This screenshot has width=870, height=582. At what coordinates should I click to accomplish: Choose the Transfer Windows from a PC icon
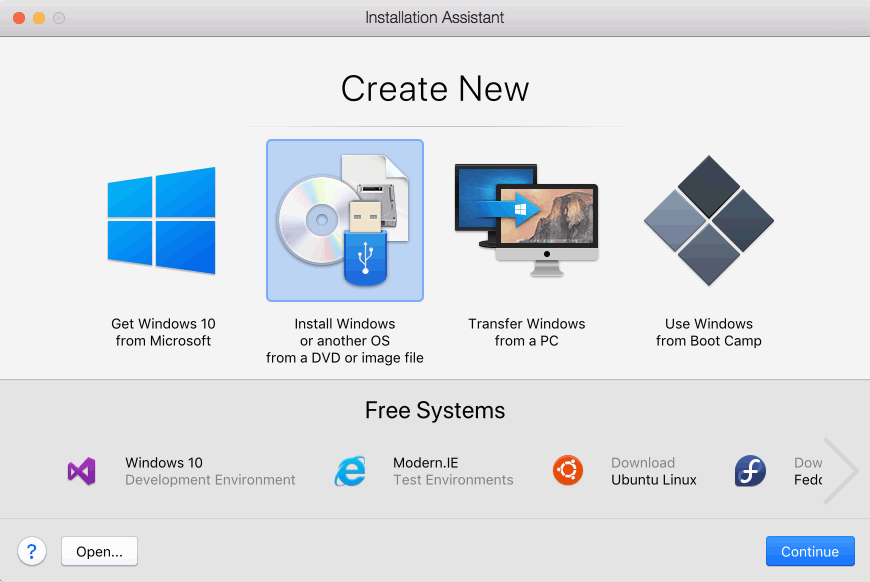527,220
